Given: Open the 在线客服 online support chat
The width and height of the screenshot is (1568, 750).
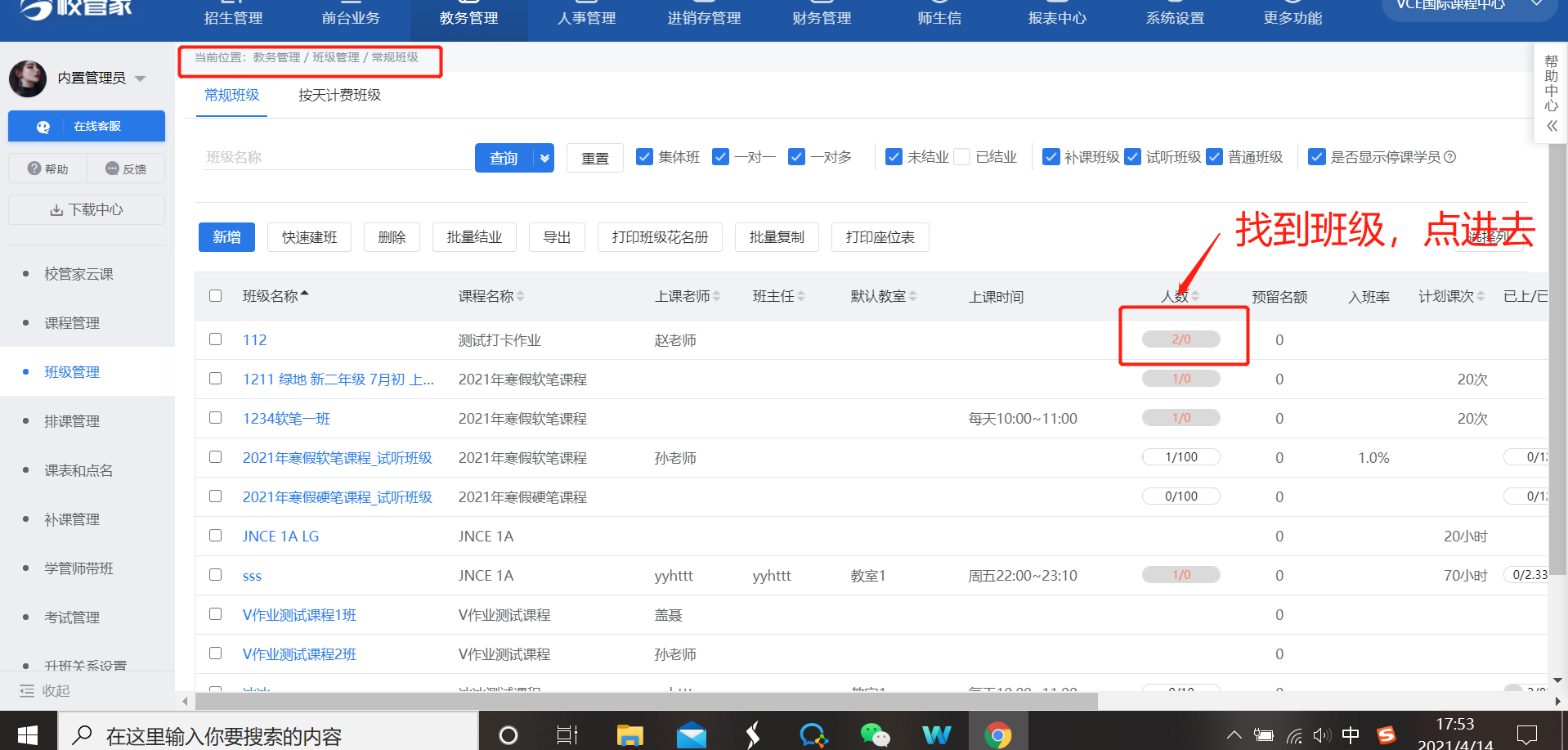Looking at the screenshot, I should tap(87, 126).
